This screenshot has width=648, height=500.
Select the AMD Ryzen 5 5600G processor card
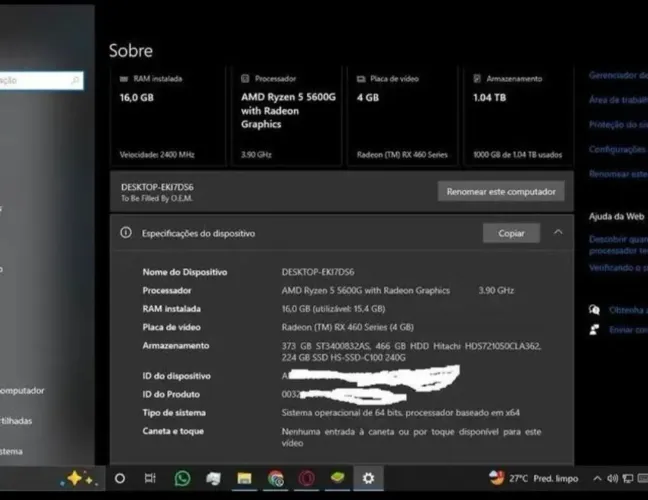(287, 117)
